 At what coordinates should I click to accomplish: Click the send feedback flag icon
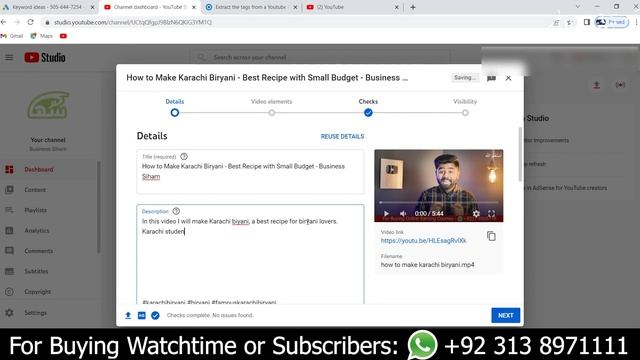[x=491, y=78]
